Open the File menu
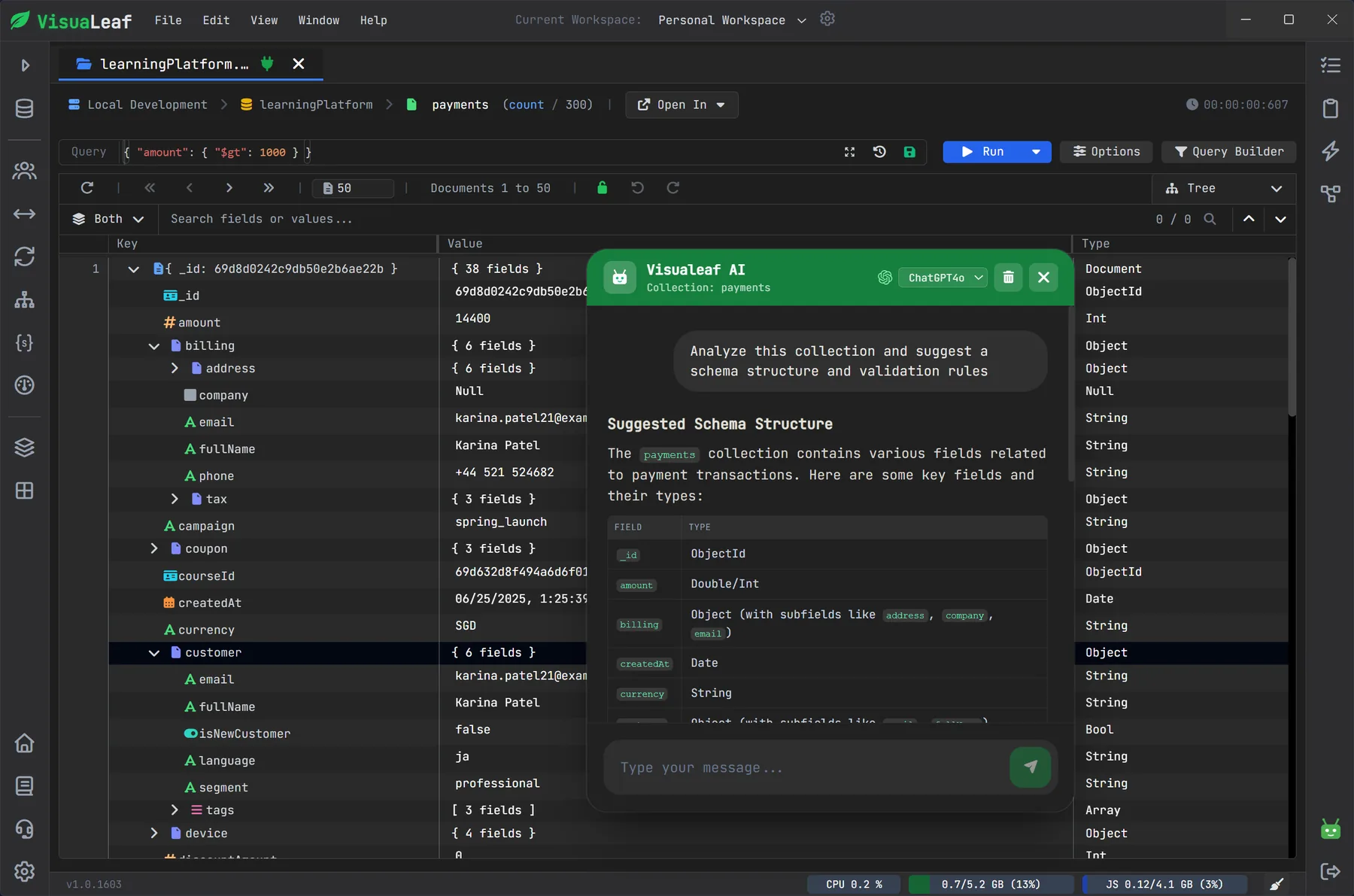1354x896 pixels. (168, 20)
